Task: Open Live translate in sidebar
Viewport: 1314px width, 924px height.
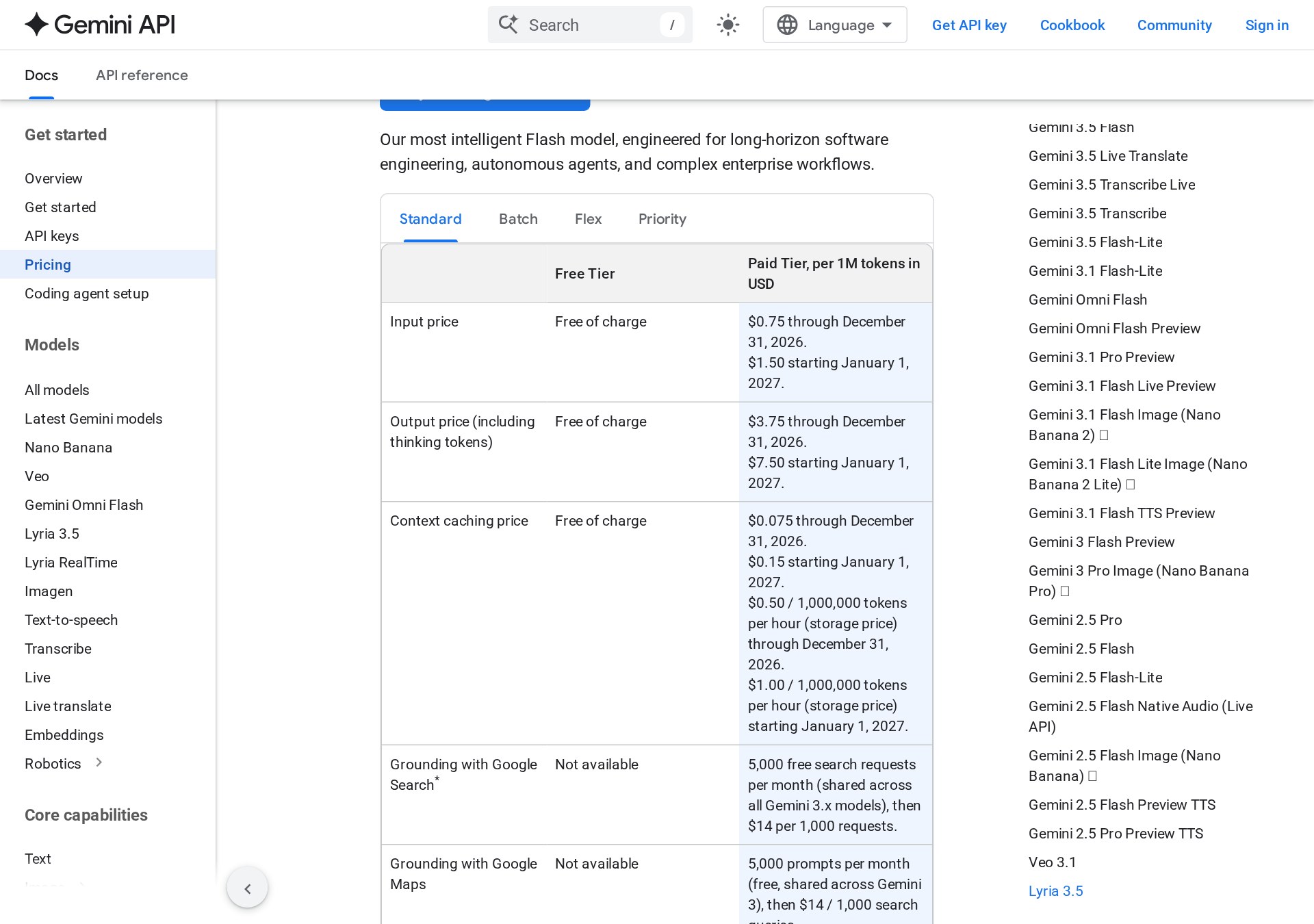Action: point(68,706)
